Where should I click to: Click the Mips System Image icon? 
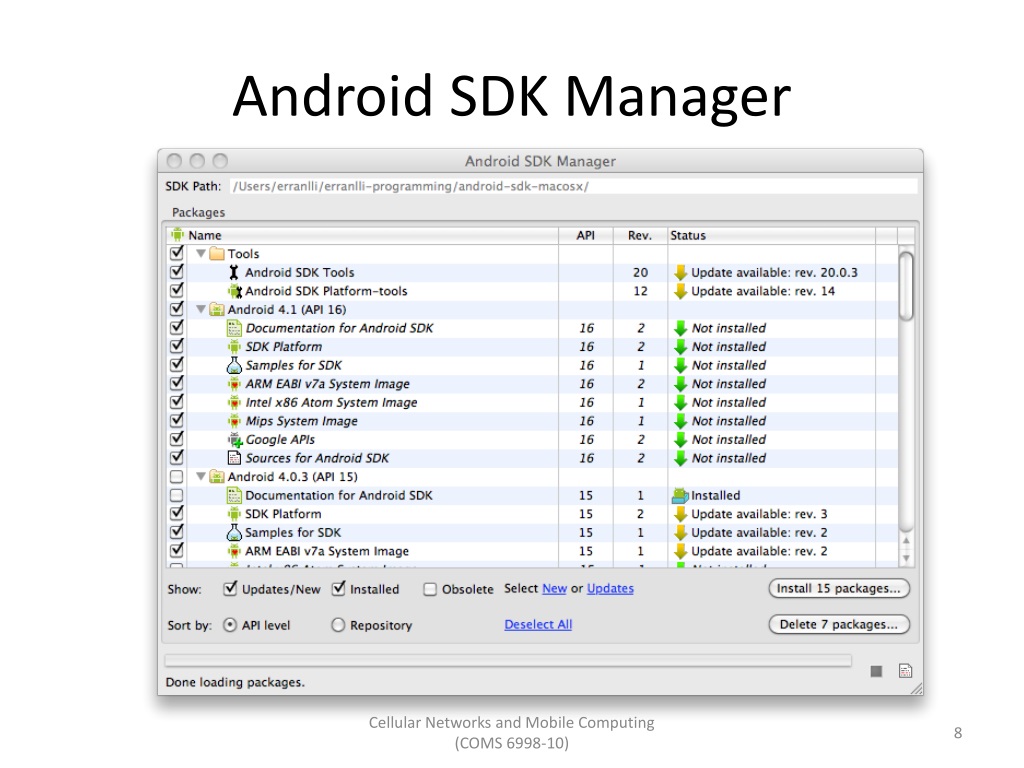tap(234, 421)
